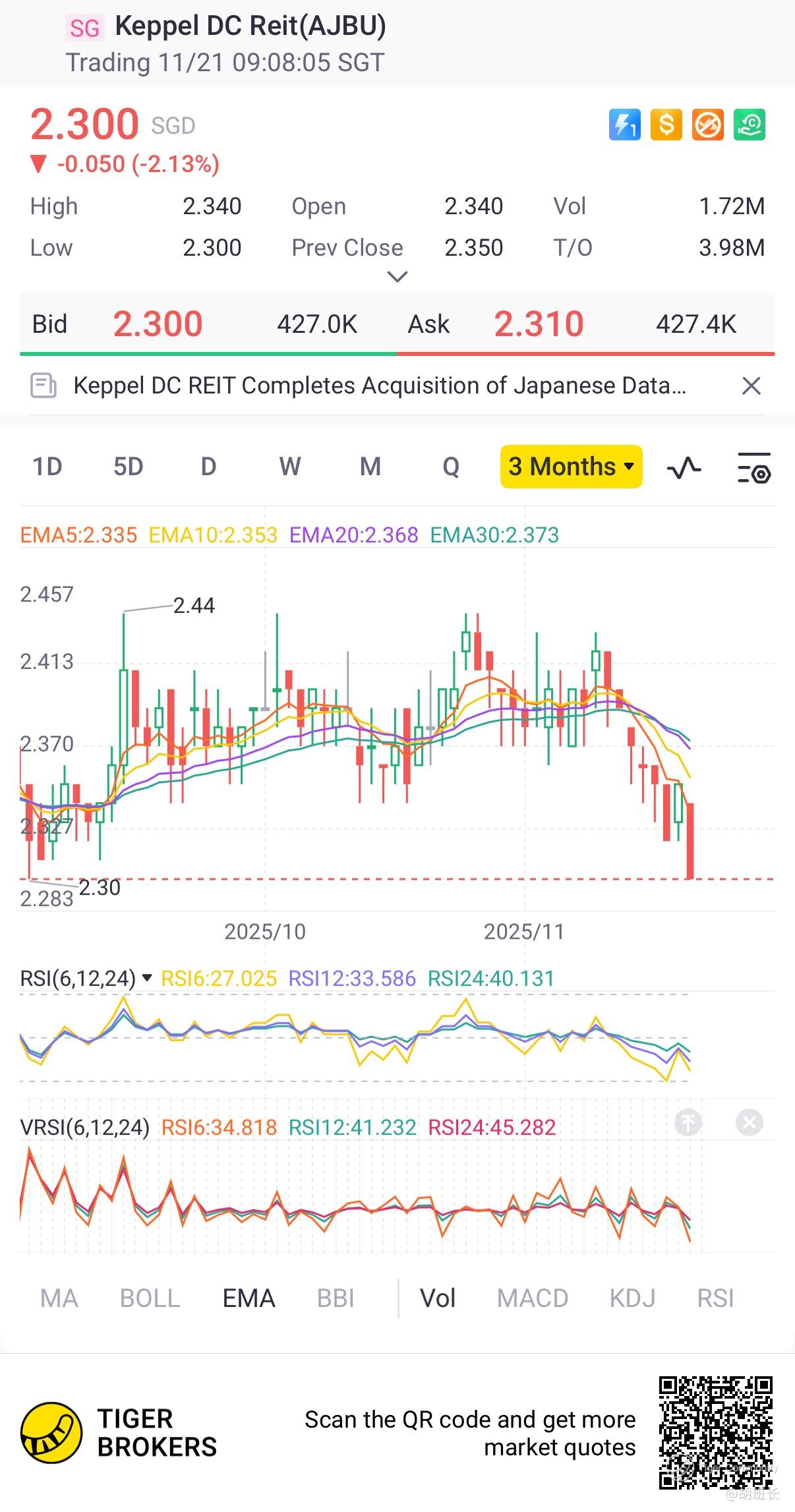The height and width of the screenshot is (1512, 795).
Task: Enable the BOLL overlay indicator
Action: click(150, 1298)
